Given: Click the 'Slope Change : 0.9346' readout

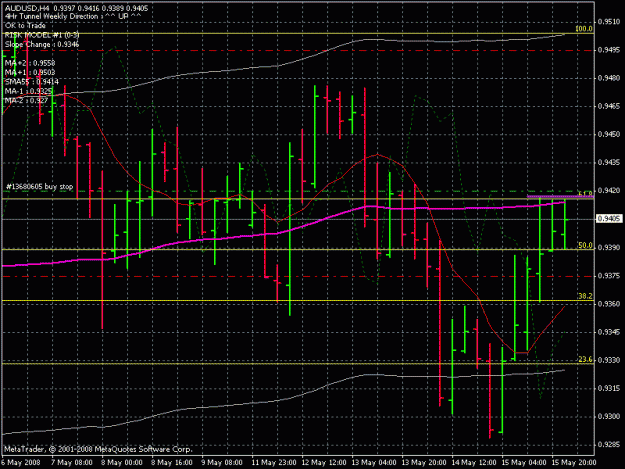Looking at the screenshot, I should point(41,44).
